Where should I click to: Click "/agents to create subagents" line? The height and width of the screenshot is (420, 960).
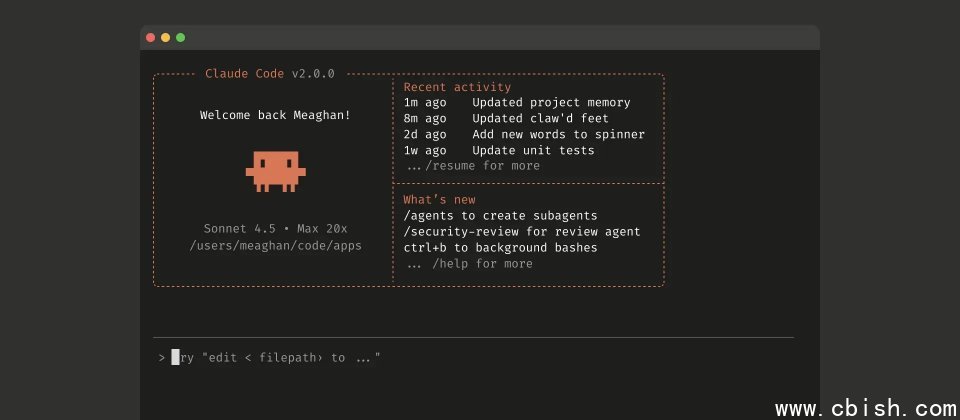click(500, 216)
